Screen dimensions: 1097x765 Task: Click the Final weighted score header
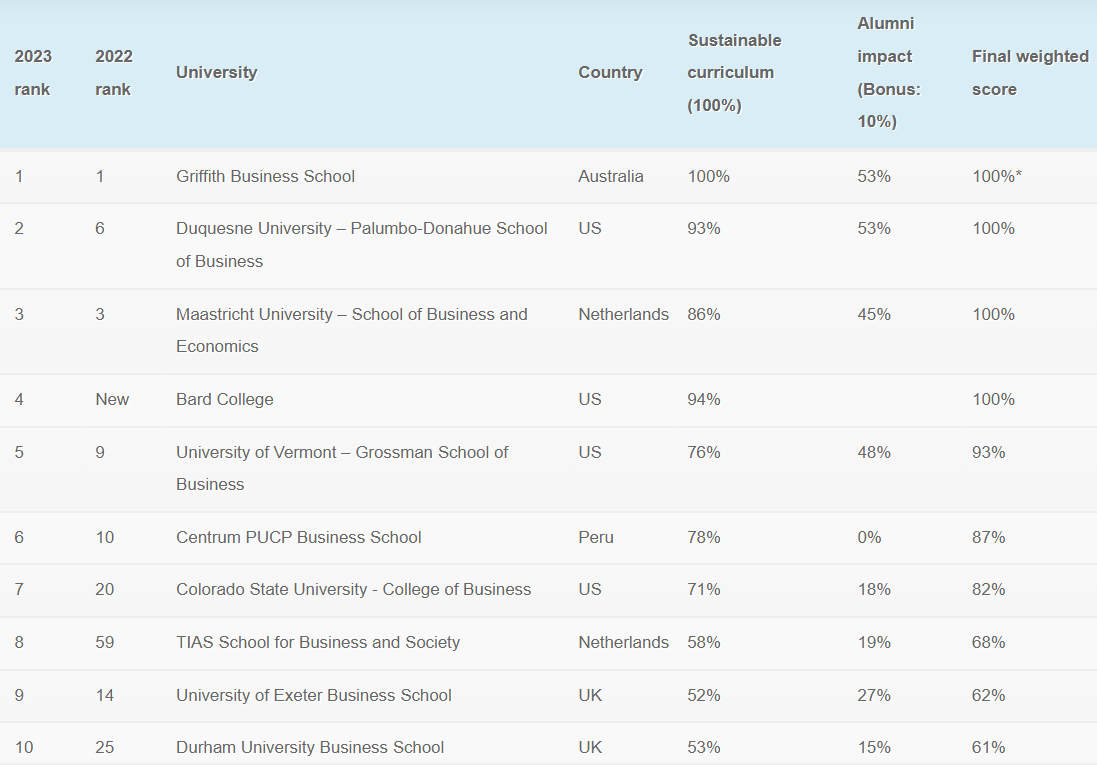[1030, 72]
